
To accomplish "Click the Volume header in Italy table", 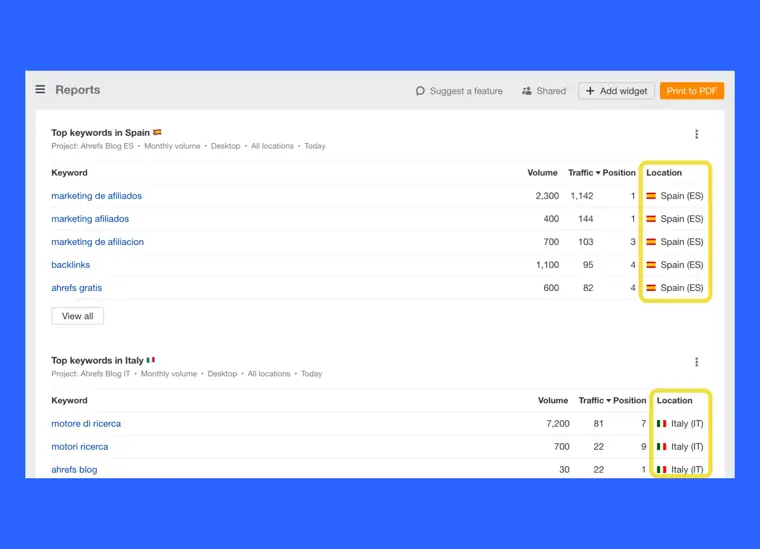I will (553, 400).
